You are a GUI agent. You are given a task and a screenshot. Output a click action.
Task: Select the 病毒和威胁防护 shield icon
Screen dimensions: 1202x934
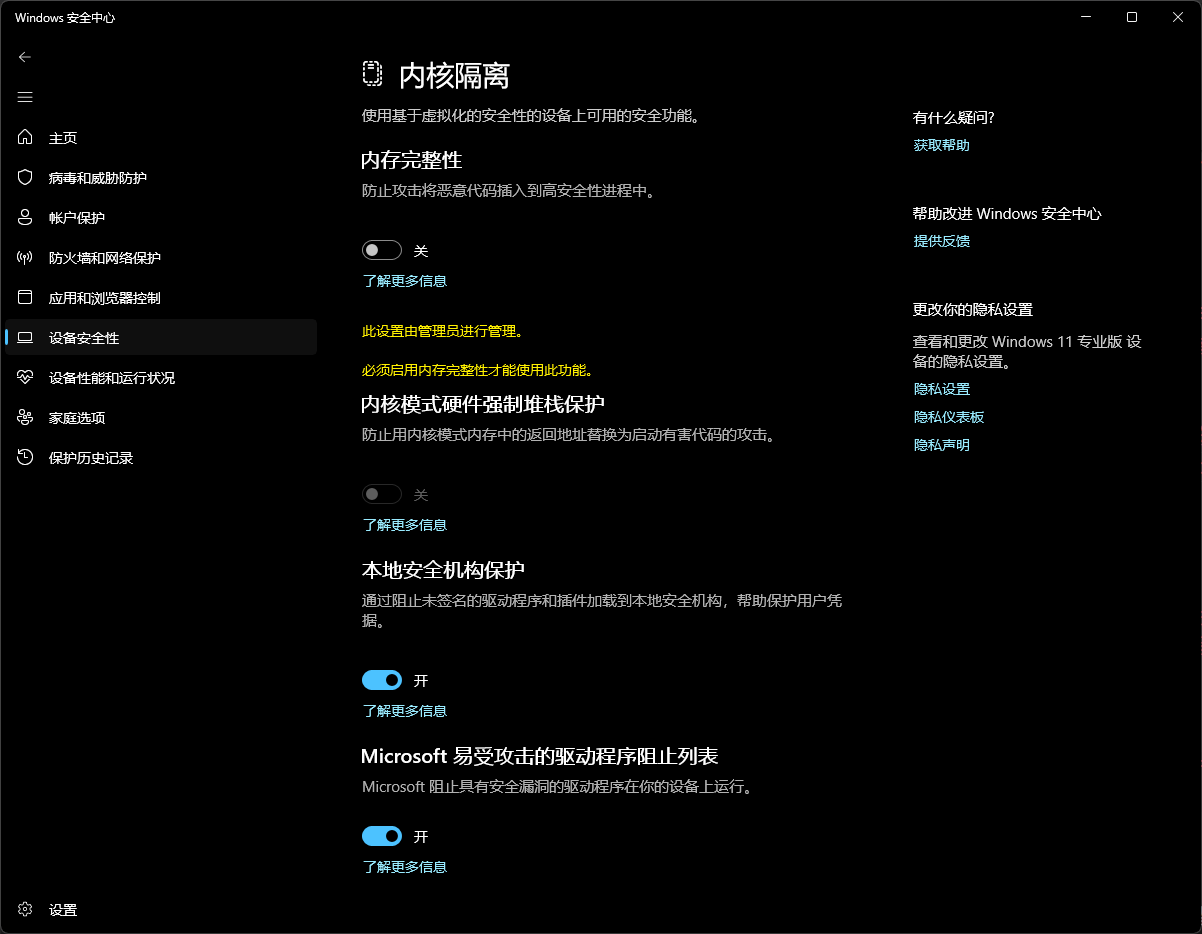pos(24,177)
